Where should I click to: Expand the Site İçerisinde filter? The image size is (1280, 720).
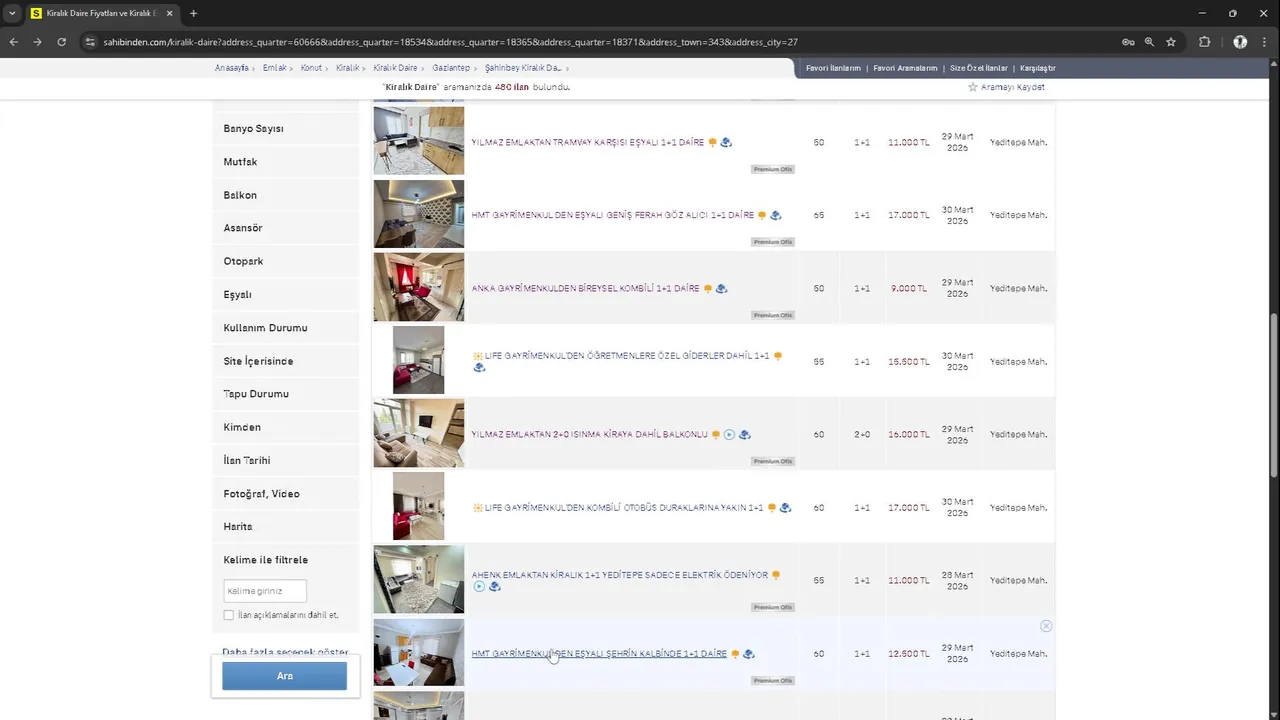pyautogui.click(x=286, y=361)
